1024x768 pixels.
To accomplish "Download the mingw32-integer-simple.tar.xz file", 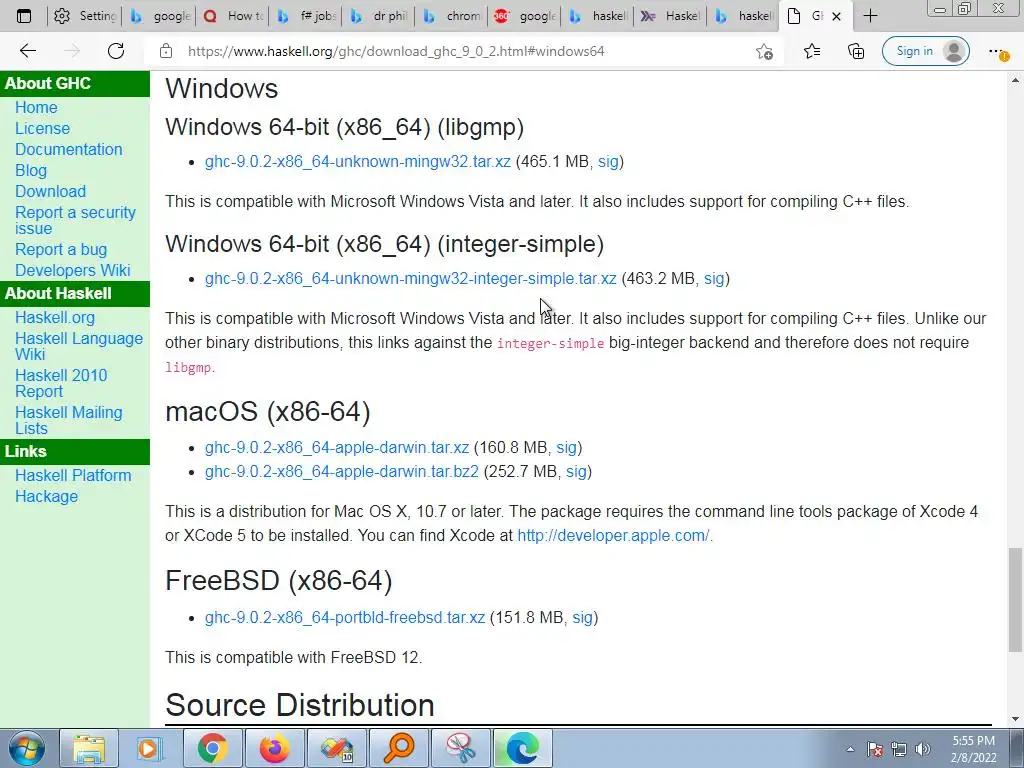I will click(411, 278).
